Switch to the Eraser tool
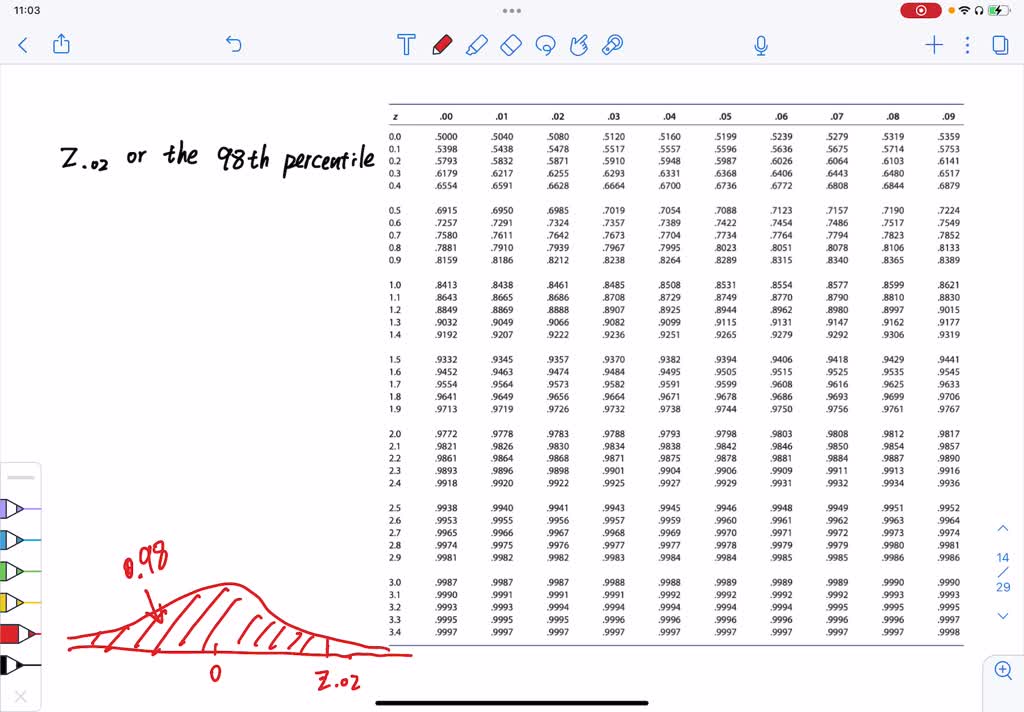1024x712 pixels. (x=510, y=44)
